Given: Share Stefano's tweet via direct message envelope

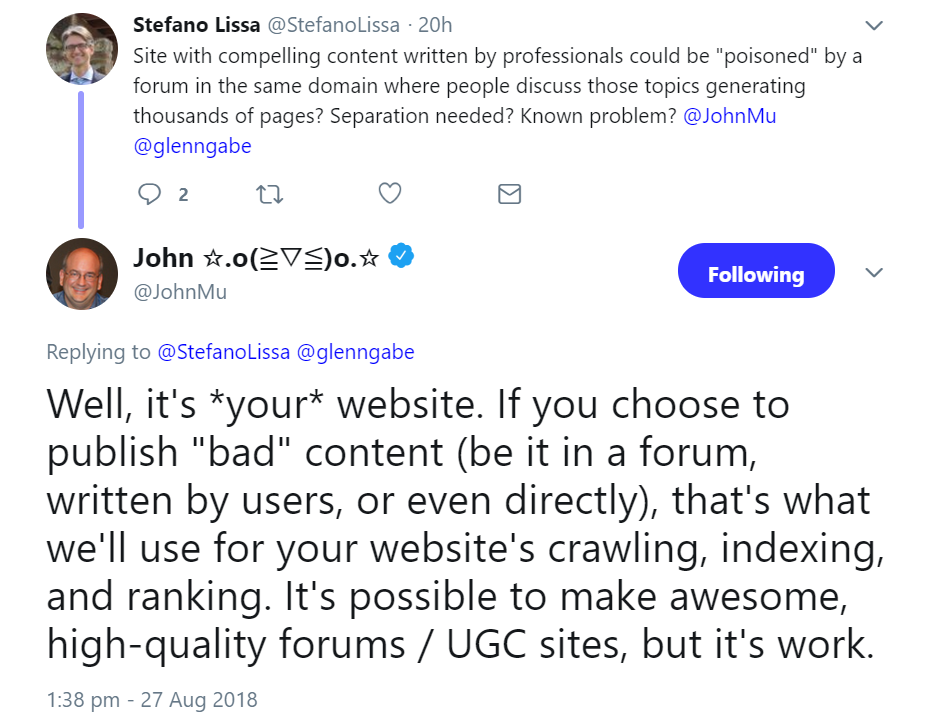Looking at the screenshot, I should 509,194.
